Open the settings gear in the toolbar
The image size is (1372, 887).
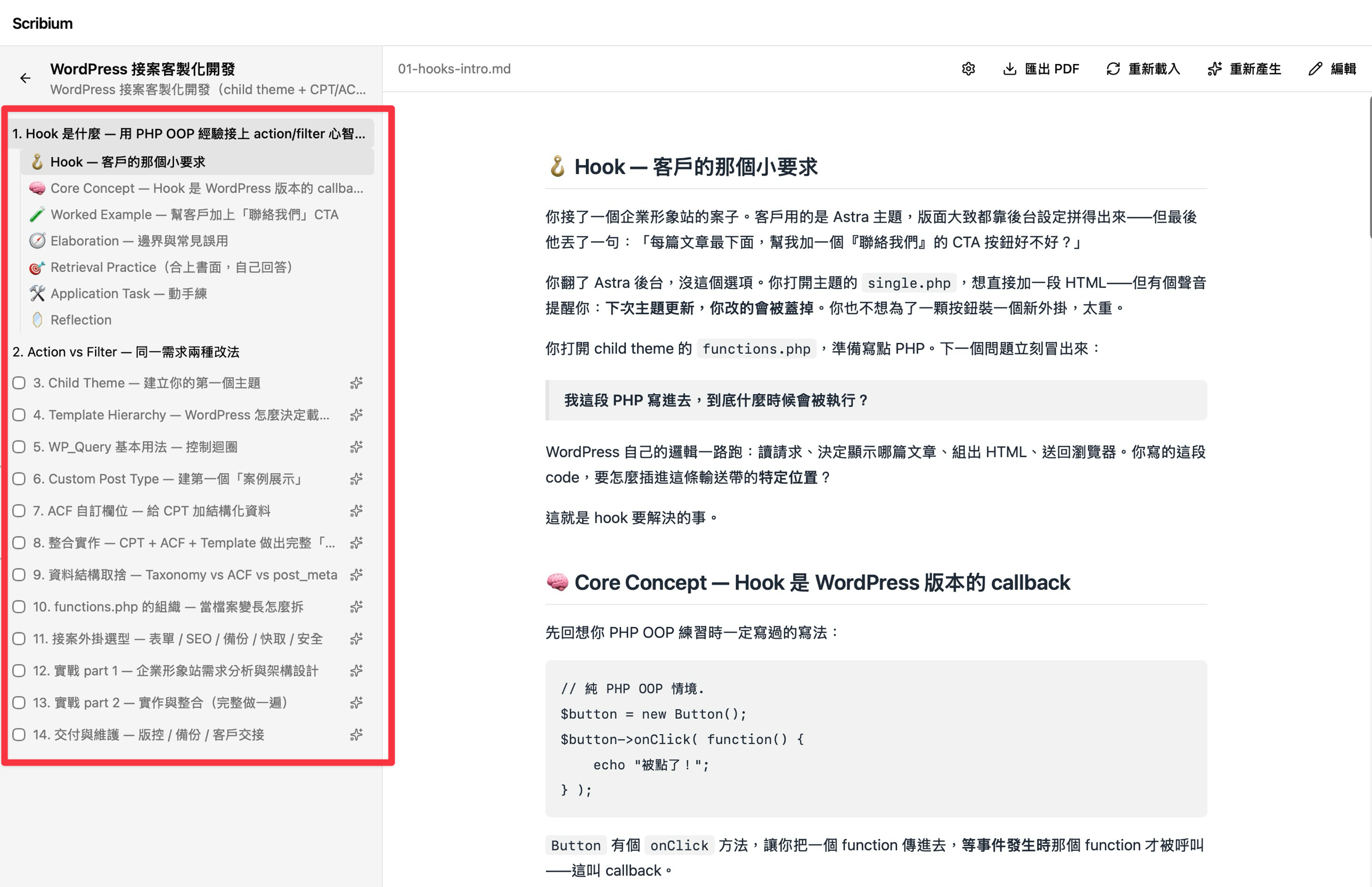968,69
